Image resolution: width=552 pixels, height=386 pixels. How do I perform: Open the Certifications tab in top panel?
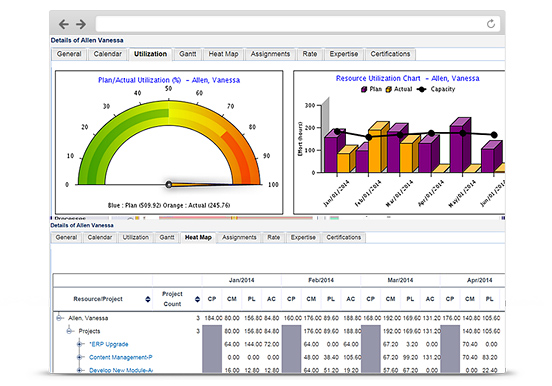click(x=390, y=54)
